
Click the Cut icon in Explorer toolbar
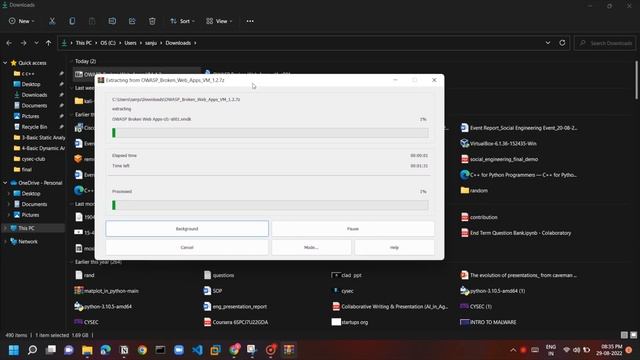52,21
